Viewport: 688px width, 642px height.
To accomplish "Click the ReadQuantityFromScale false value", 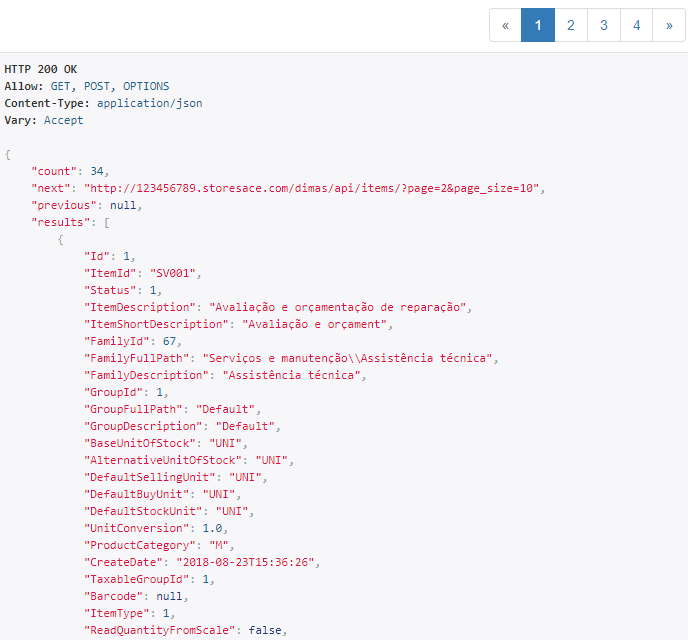I will [265, 631].
